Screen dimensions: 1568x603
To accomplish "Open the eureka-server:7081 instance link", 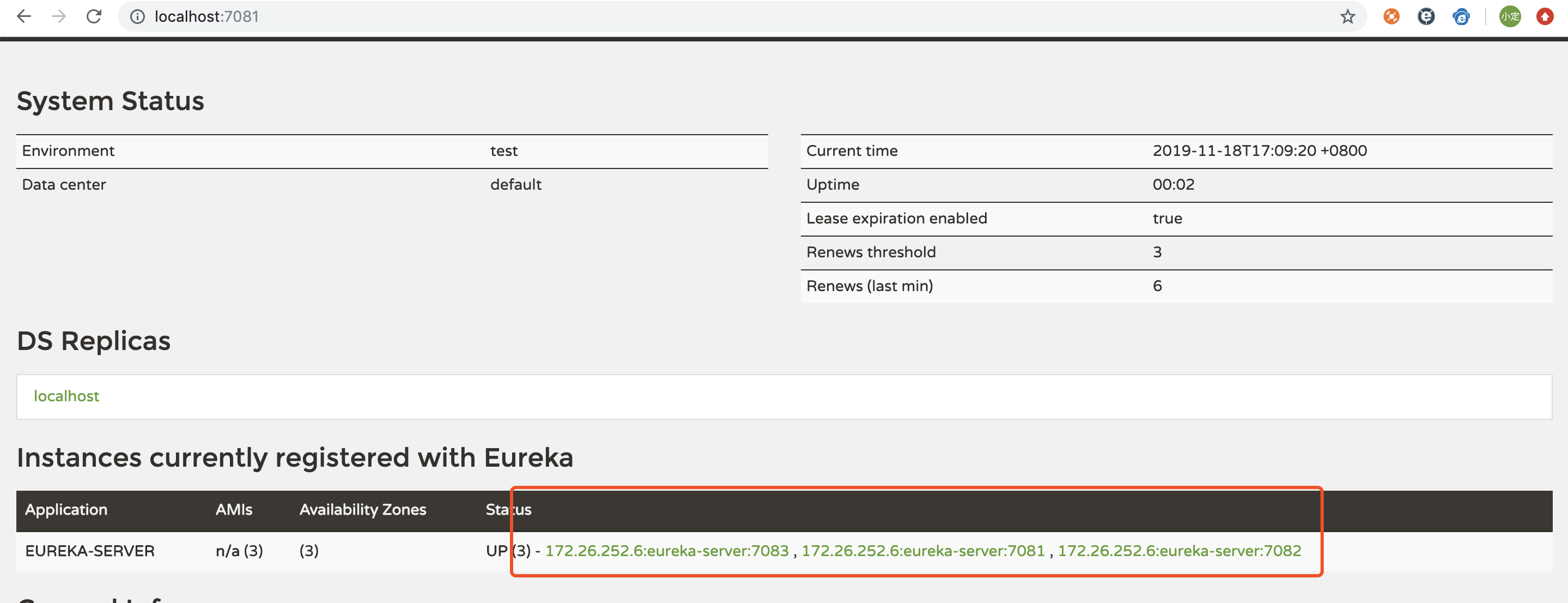I will tap(923, 551).
